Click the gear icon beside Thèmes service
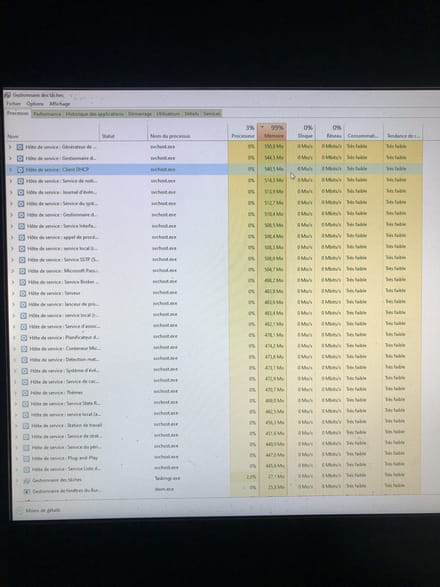 [25, 393]
